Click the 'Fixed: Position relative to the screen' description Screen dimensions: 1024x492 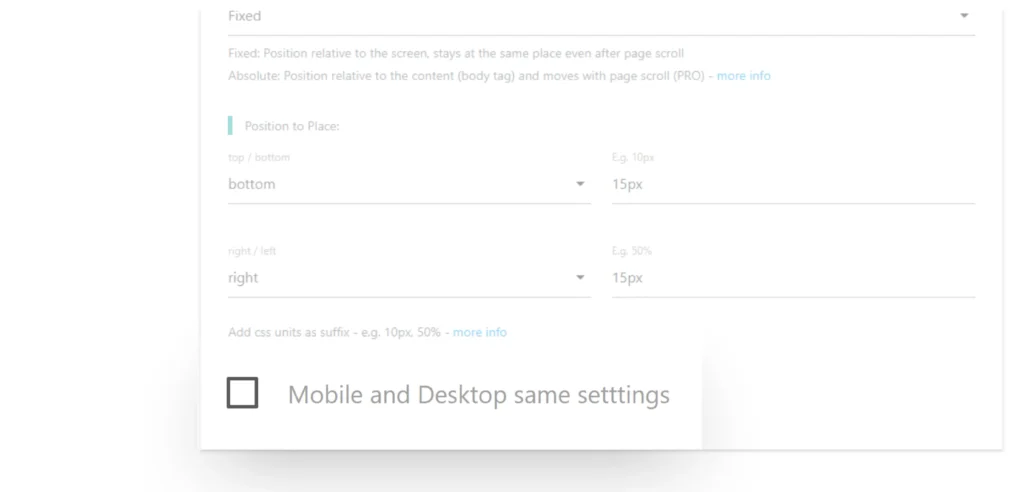(456, 53)
